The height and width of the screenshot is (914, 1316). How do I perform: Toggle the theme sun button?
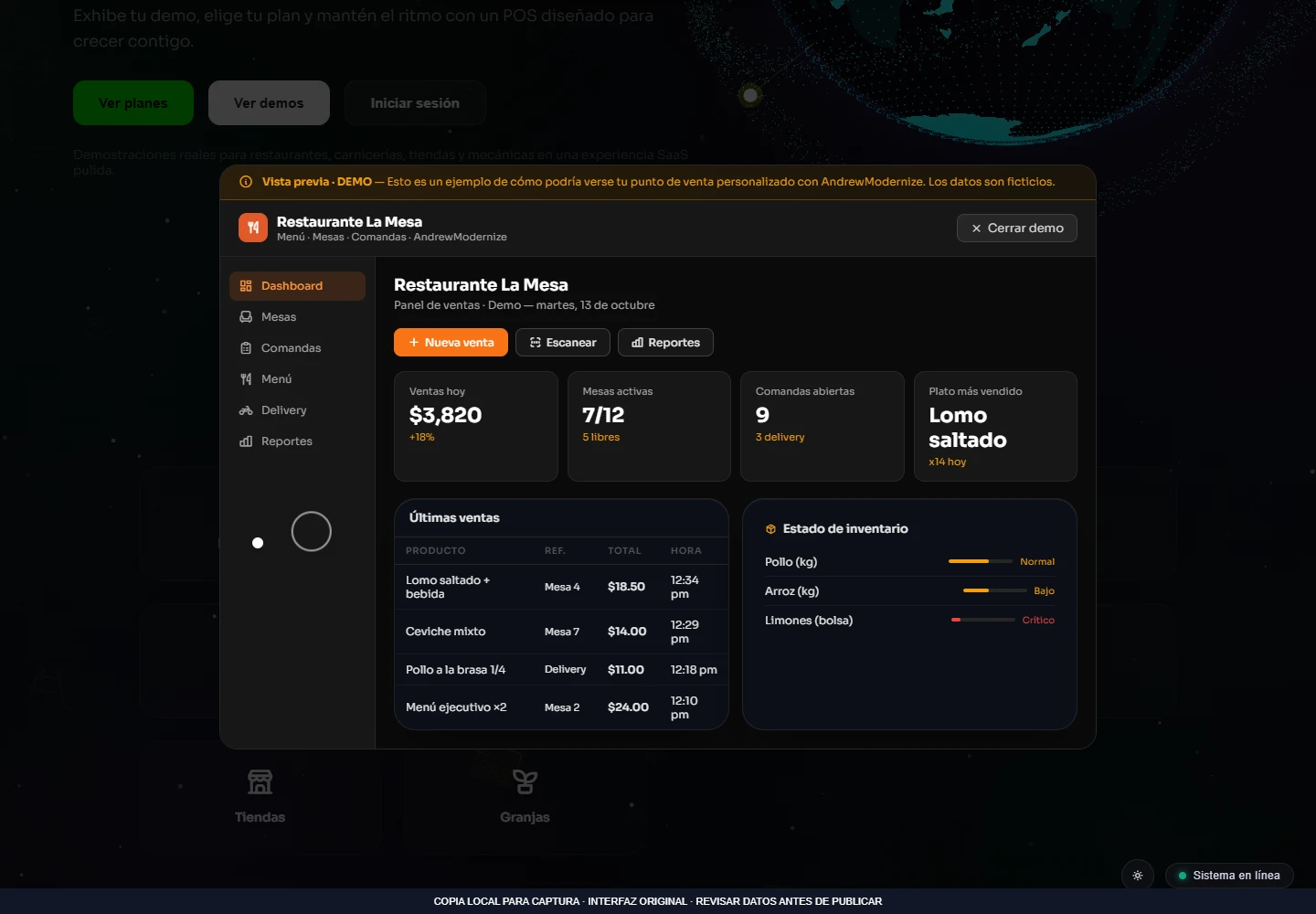pyautogui.click(x=1138, y=876)
